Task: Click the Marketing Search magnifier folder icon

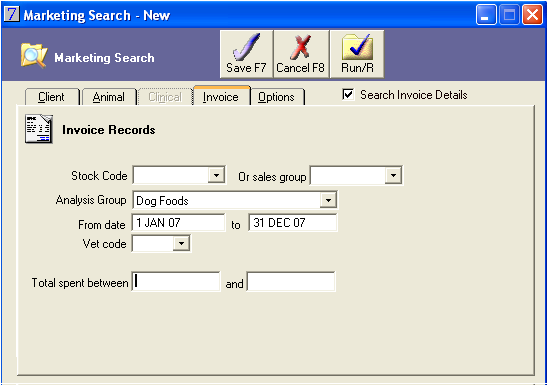Action: pyautogui.click(x=34, y=55)
